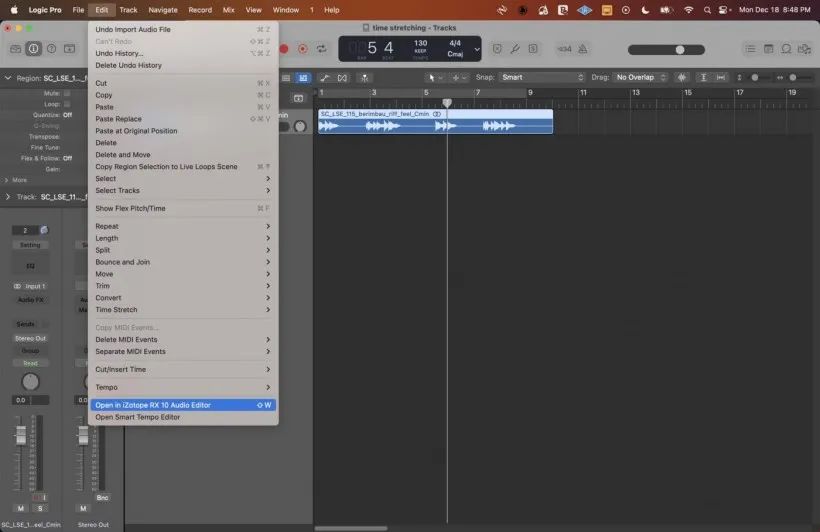The height and width of the screenshot is (532, 820).
Task: Select the SC_LSE_115 berimbau audio region
Action: click(435, 121)
